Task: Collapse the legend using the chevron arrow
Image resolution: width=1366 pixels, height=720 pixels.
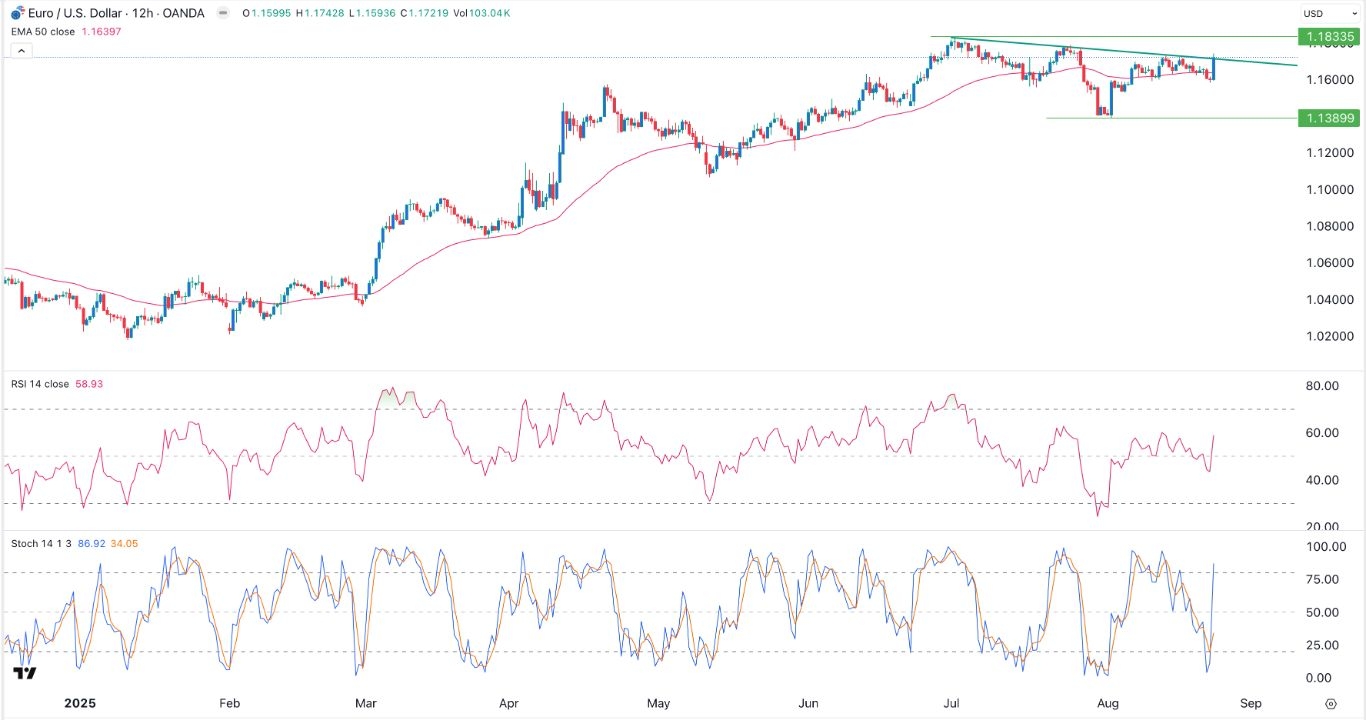Action: pos(21,50)
